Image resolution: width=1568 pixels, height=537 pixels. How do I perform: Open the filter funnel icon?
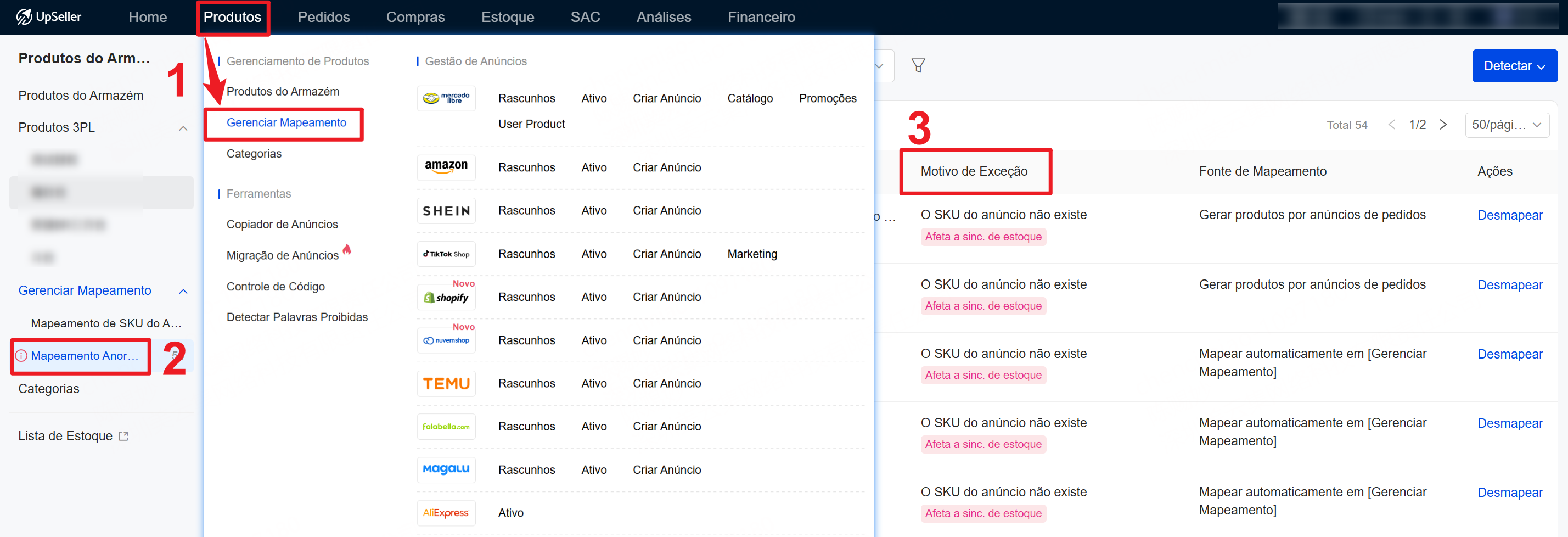[x=918, y=66]
